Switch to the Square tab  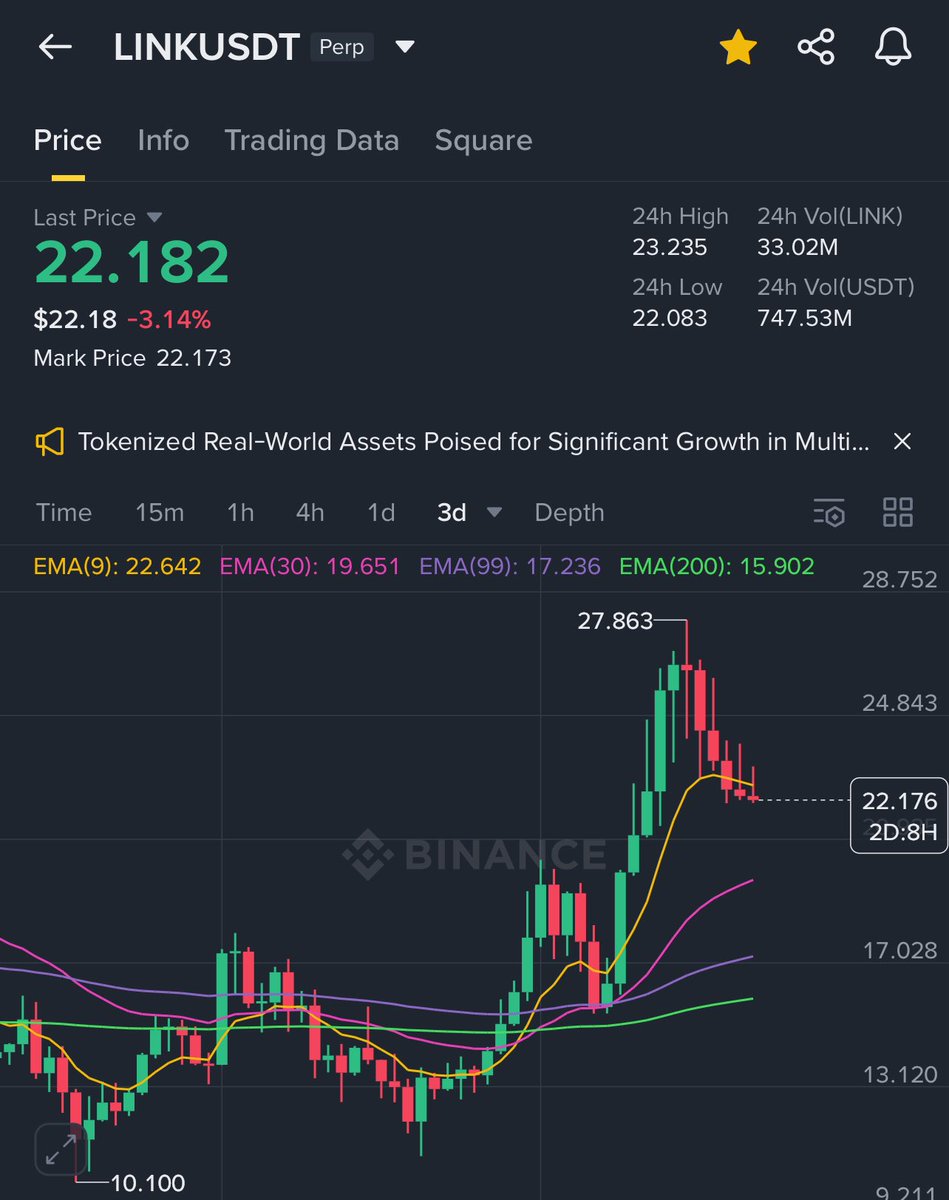(x=483, y=140)
